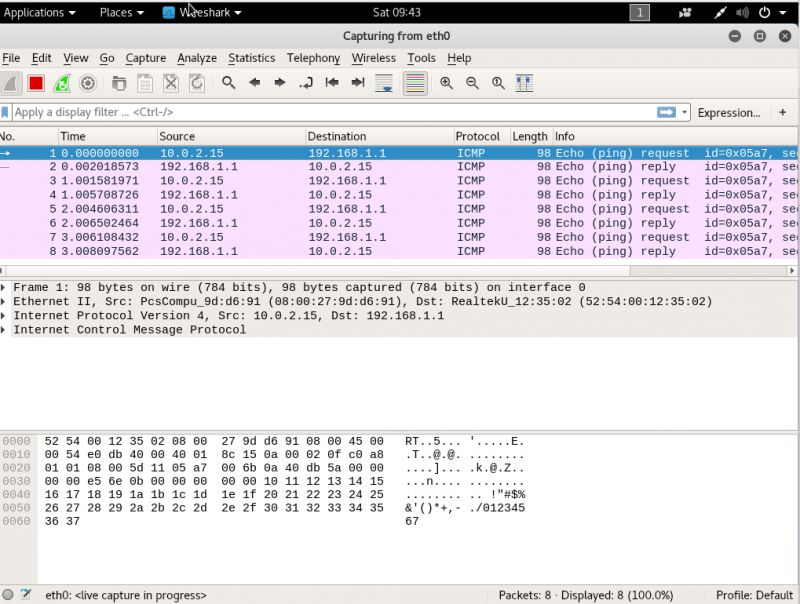800x604 pixels.
Task: Open the recent display filters dropdown
Action: point(685,113)
